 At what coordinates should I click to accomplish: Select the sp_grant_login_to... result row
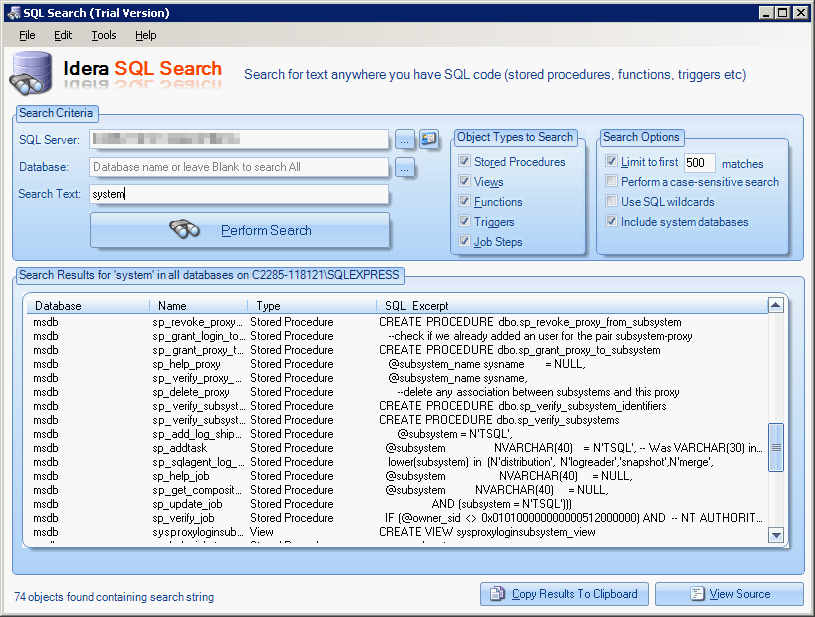pos(398,336)
